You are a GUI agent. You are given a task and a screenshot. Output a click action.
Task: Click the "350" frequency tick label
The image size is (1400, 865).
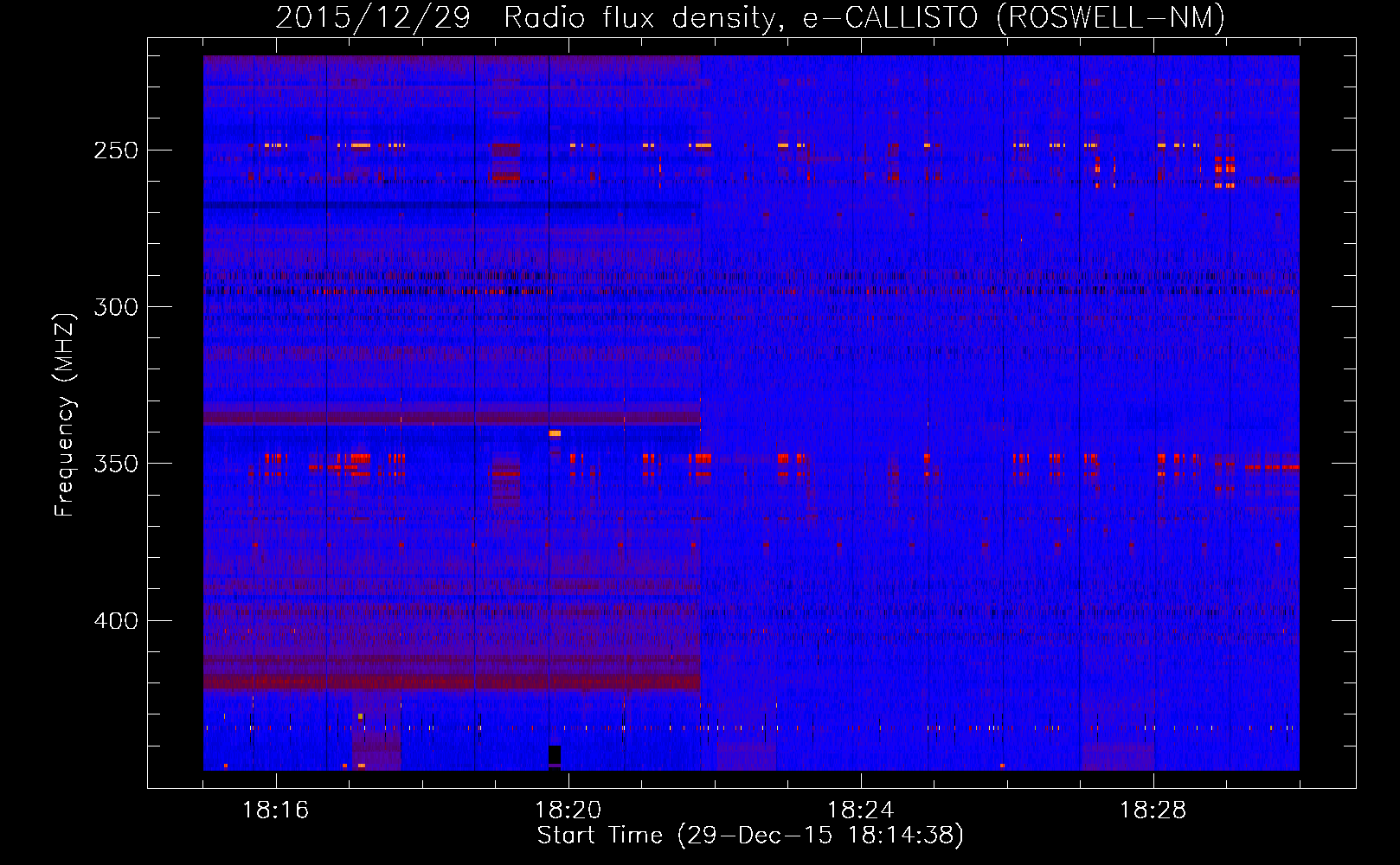pos(116,464)
